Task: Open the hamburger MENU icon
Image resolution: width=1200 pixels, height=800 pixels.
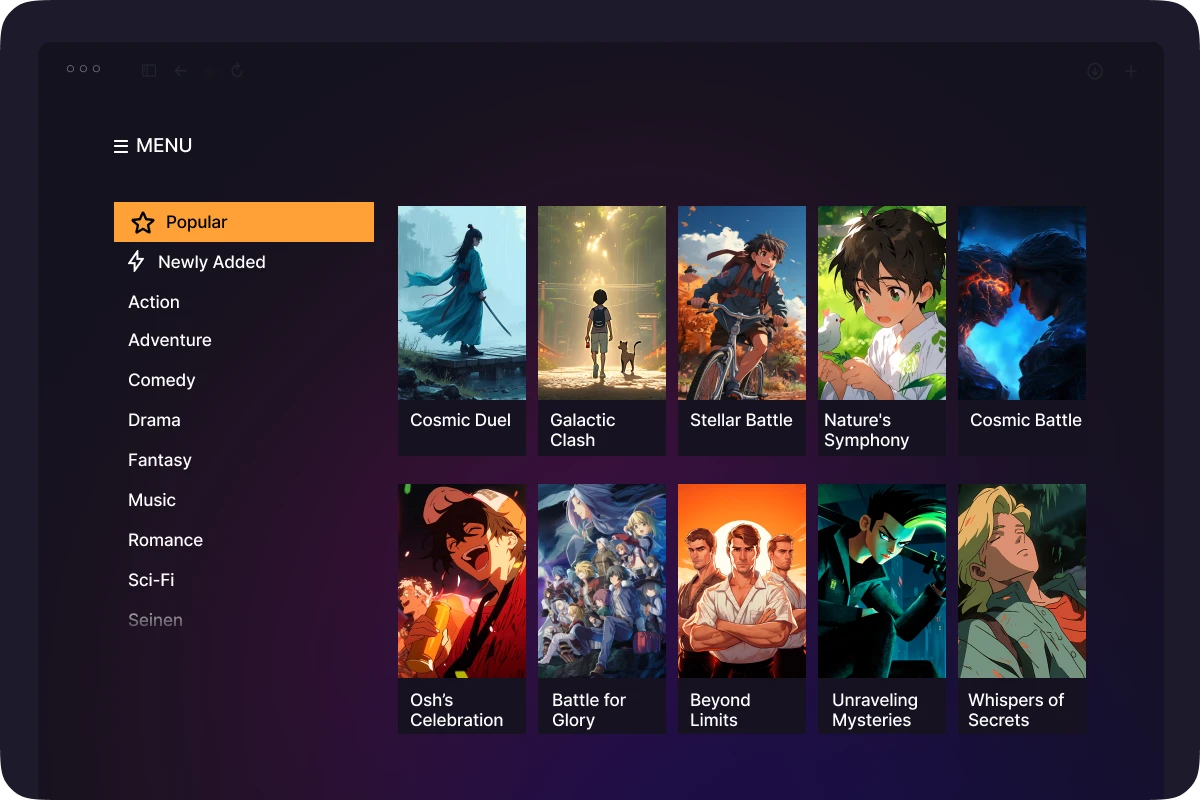Action: pos(118,145)
